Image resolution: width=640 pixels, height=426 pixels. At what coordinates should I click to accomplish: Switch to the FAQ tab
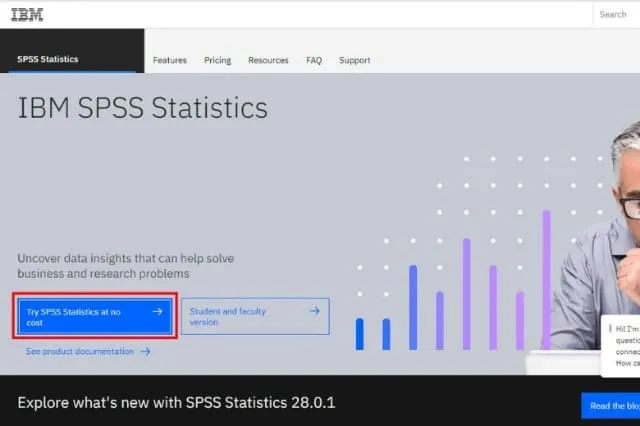(x=314, y=60)
